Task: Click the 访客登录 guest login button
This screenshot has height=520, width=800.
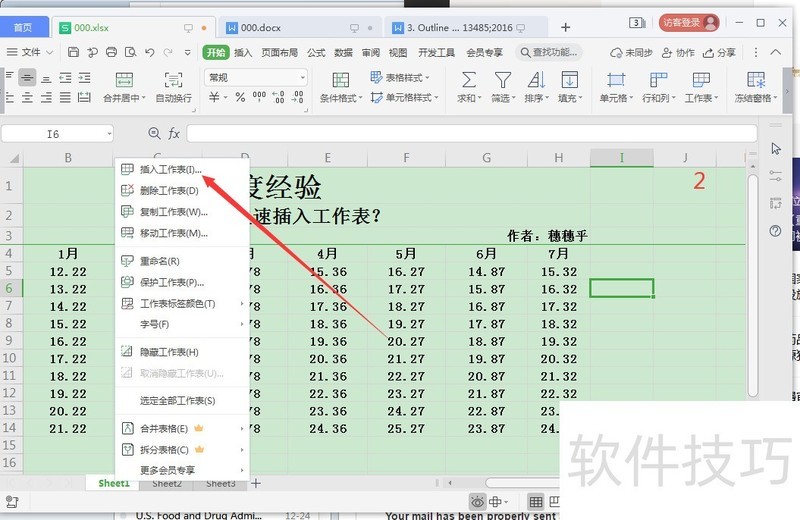Action: click(689, 22)
